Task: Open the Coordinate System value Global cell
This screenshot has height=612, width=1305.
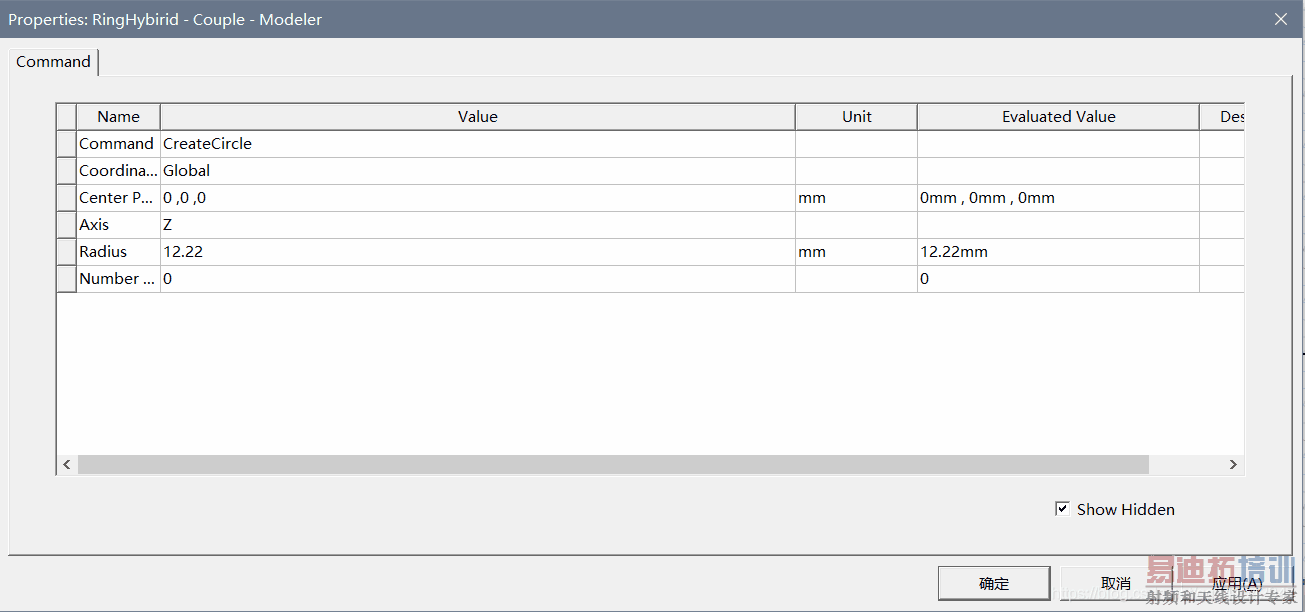Action: point(478,171)
